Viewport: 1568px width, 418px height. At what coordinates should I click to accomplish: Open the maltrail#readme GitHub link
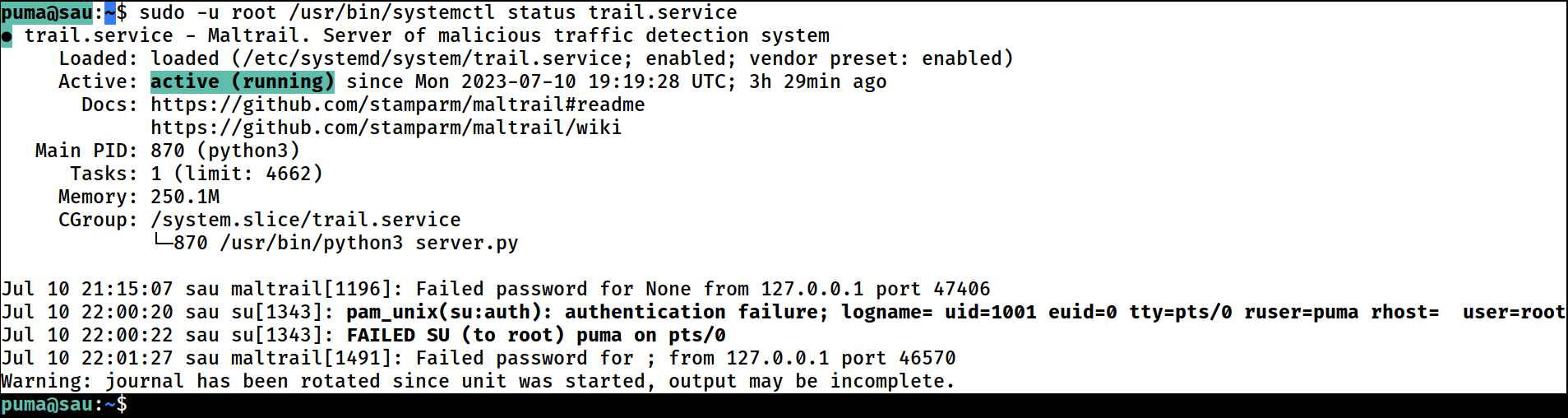pos(398,104)
